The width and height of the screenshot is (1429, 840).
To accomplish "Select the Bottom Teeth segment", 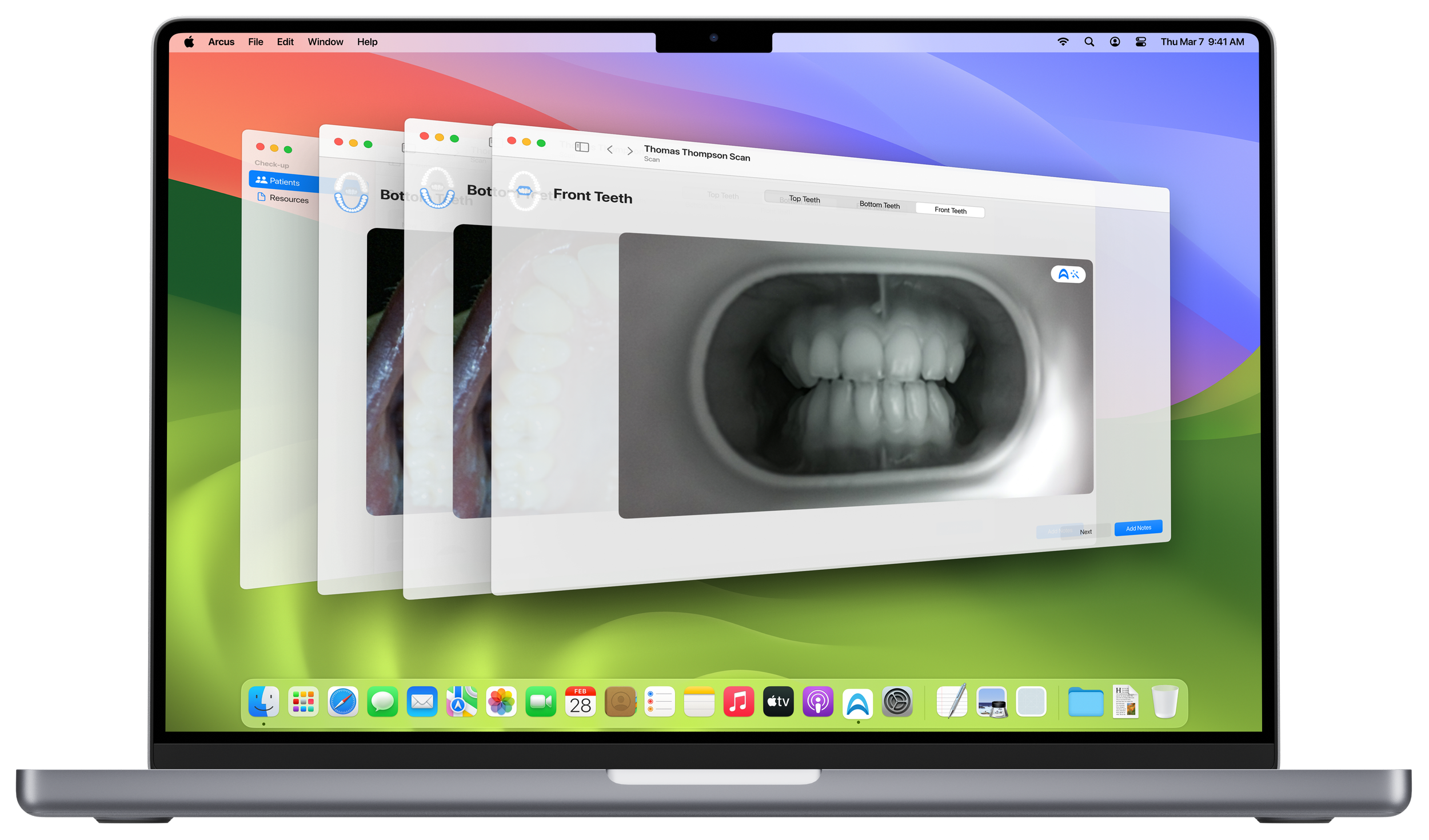I will click(x=879, y=205).
